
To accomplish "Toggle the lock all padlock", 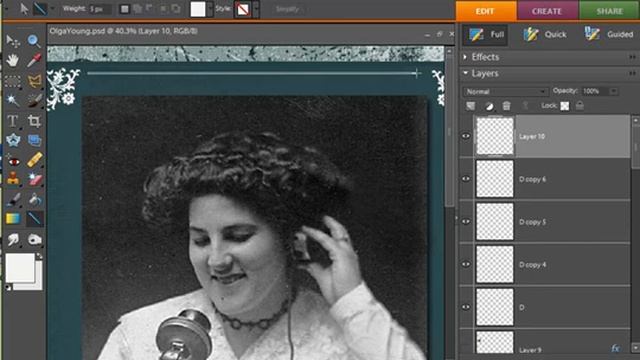I will [x=580, y=106].
